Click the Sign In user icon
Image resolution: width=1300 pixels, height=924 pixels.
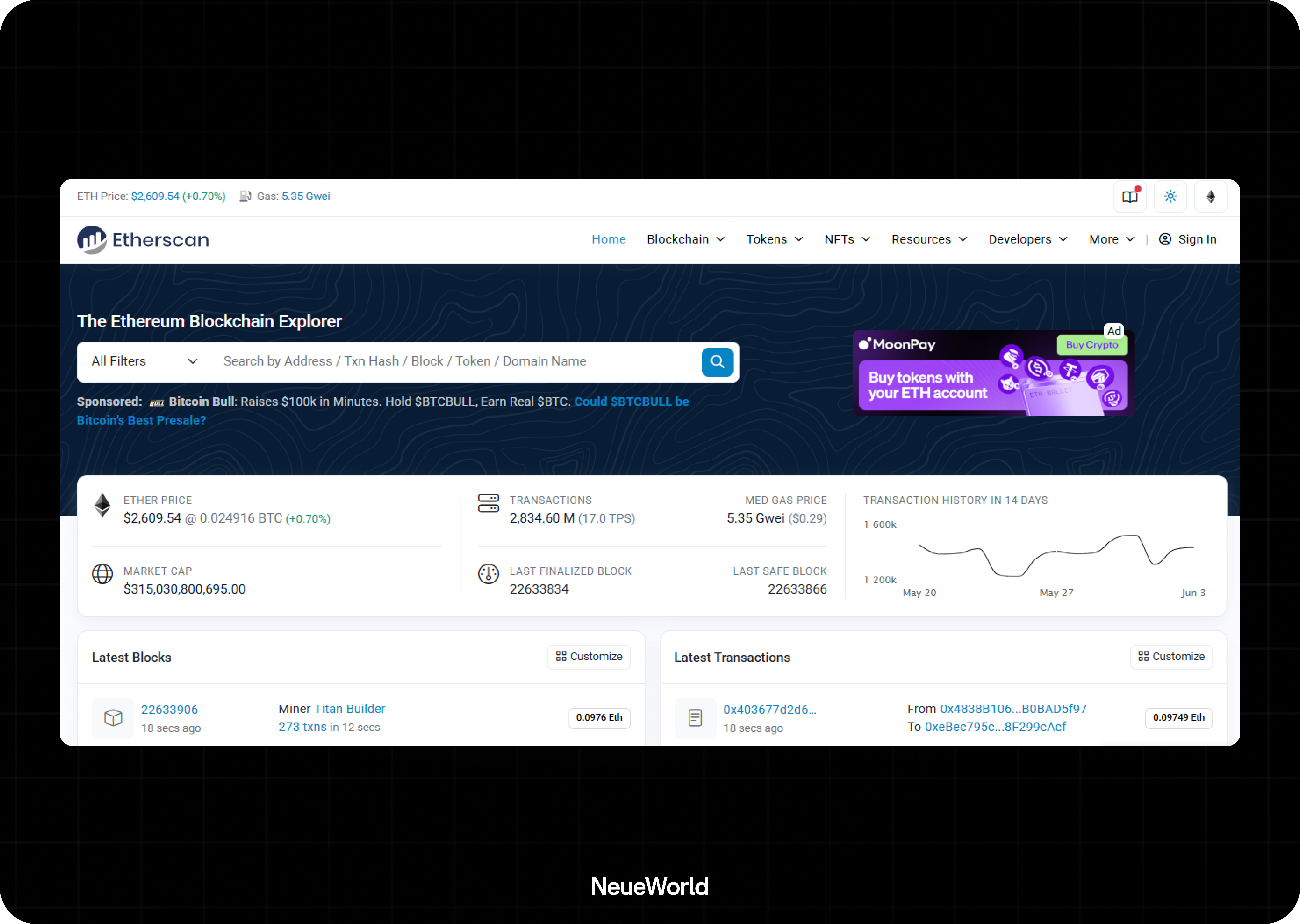pyautogui.click(x=1165, y=240)
